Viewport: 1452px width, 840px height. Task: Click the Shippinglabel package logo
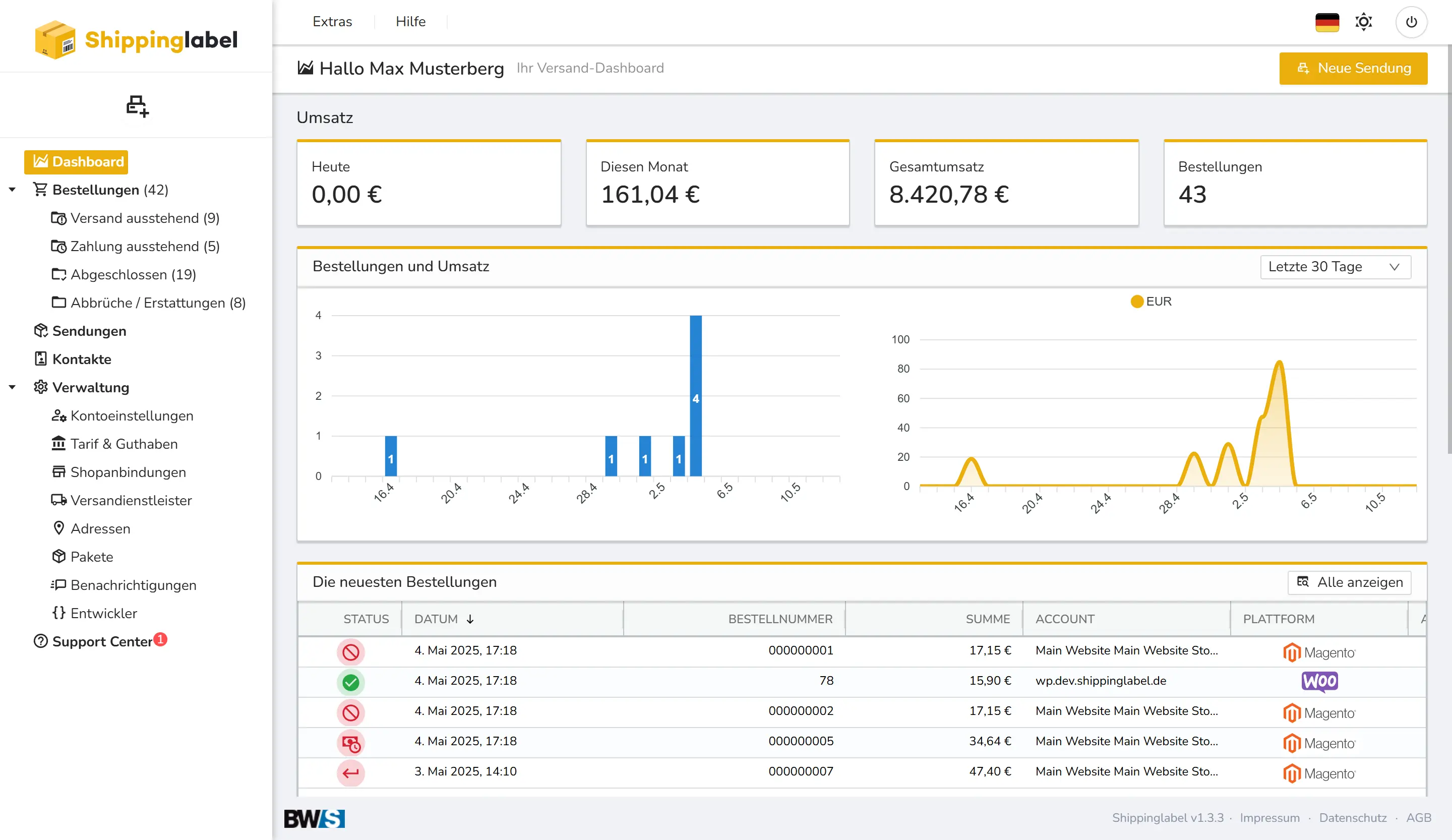[x=56, y=39]
